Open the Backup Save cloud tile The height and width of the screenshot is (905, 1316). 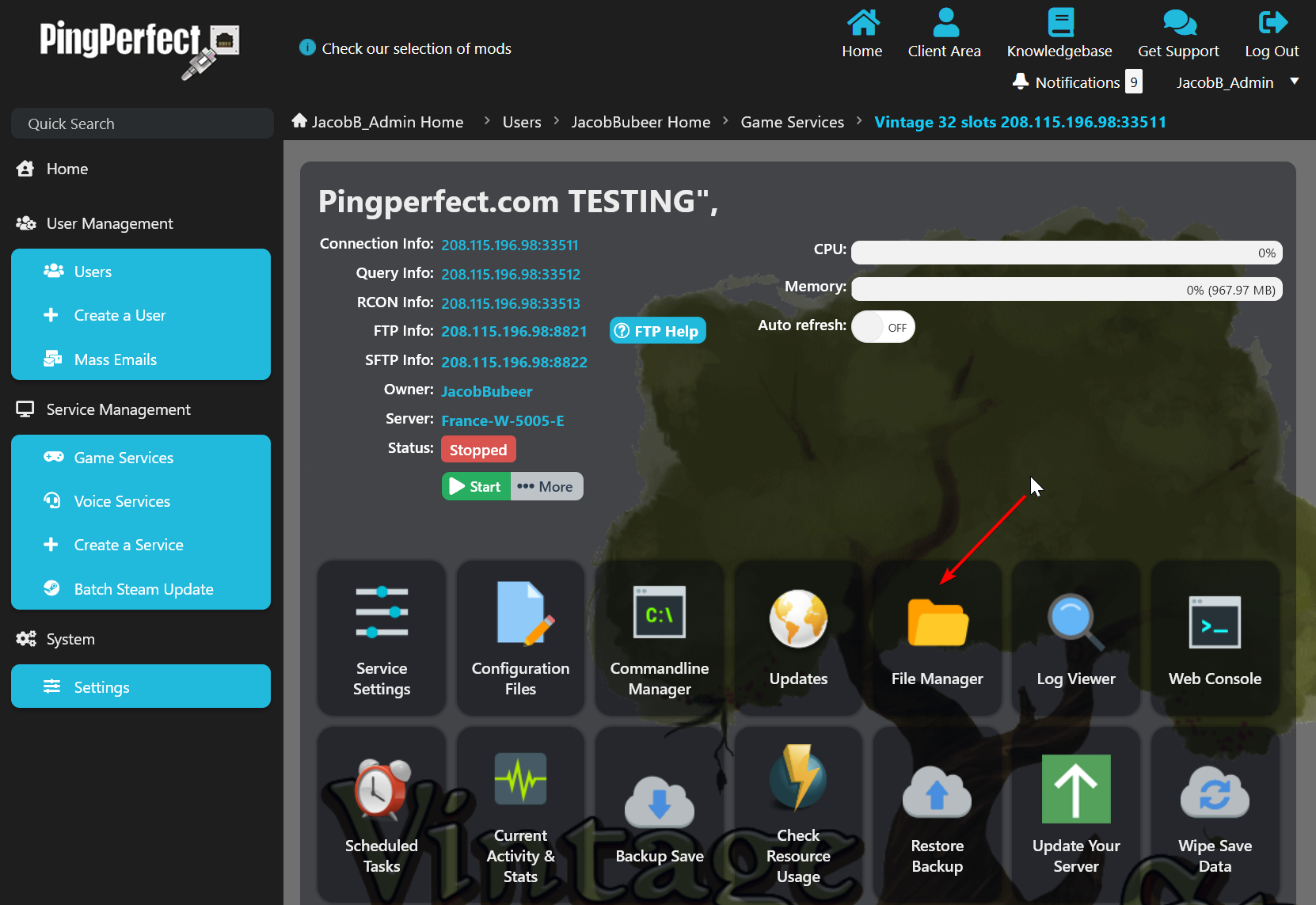[660, 816]
